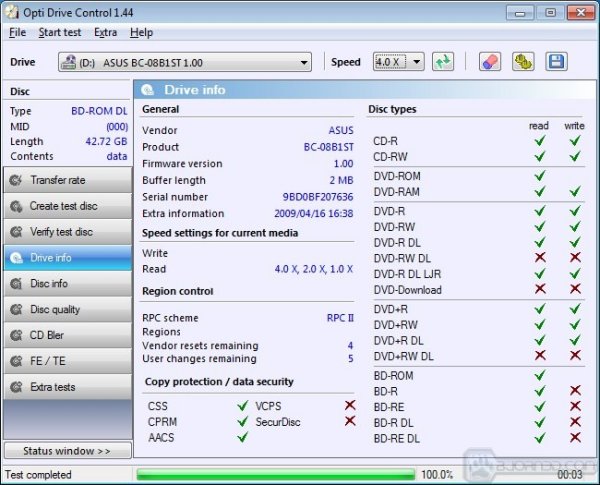Open the Help menu

[141, 33]
